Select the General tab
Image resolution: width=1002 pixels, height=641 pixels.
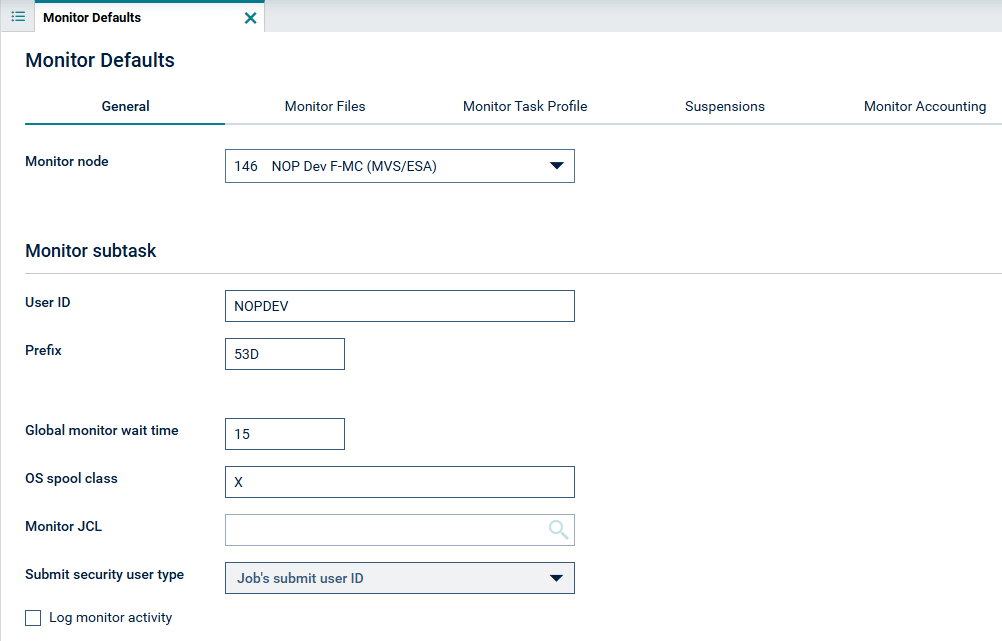pyautogui.click(x=125, y=106)
